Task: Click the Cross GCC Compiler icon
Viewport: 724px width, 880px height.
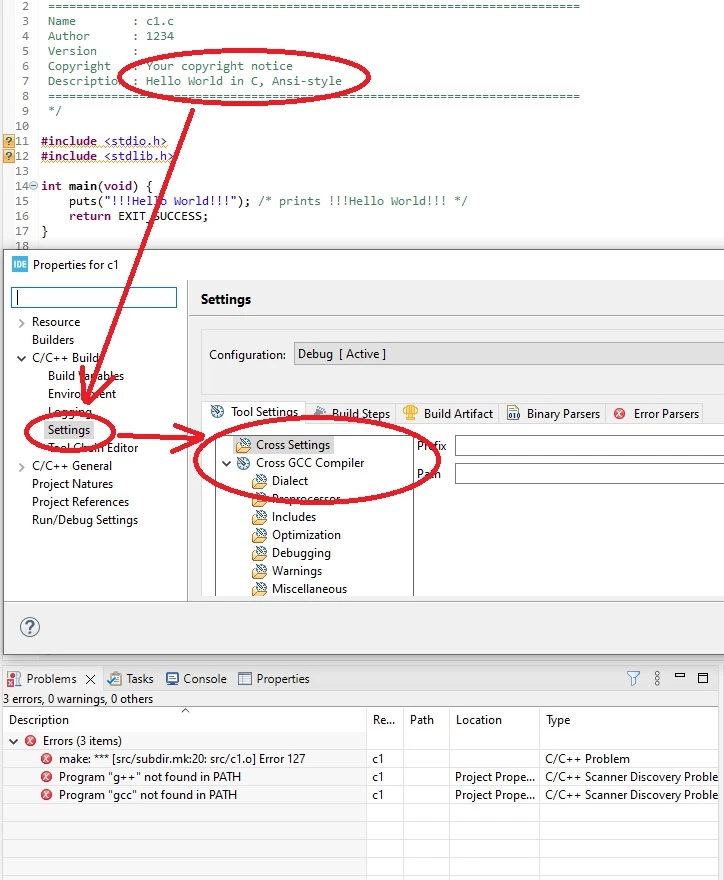Action: 244,464
